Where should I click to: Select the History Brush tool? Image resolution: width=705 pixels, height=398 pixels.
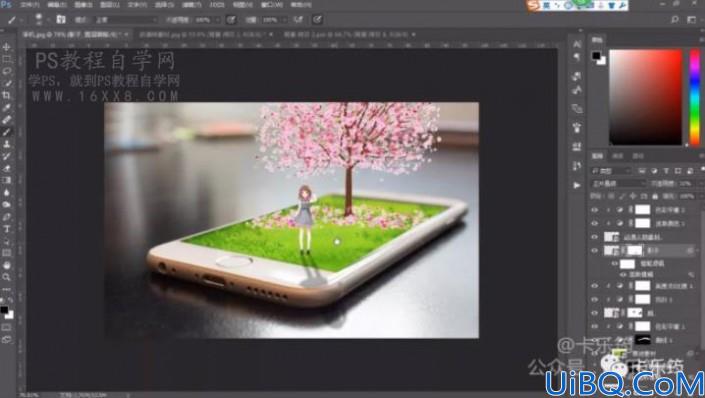tap(6, 156)
